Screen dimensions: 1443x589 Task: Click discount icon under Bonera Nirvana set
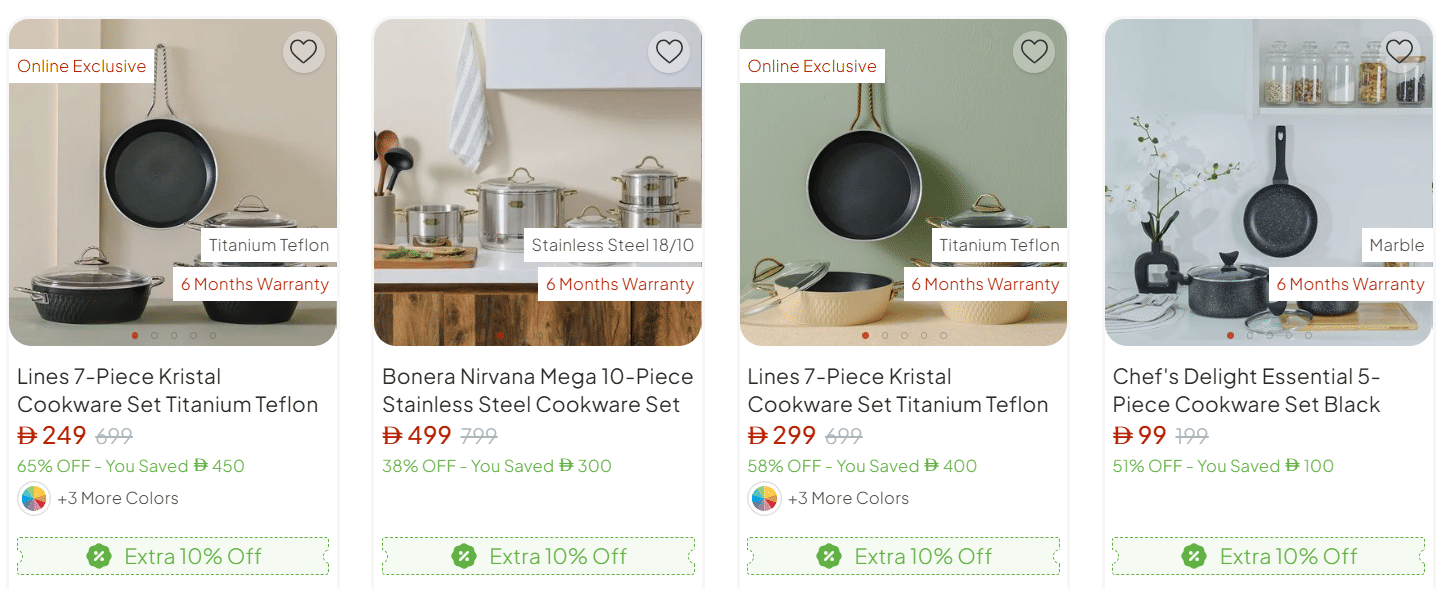pos(464,556)
